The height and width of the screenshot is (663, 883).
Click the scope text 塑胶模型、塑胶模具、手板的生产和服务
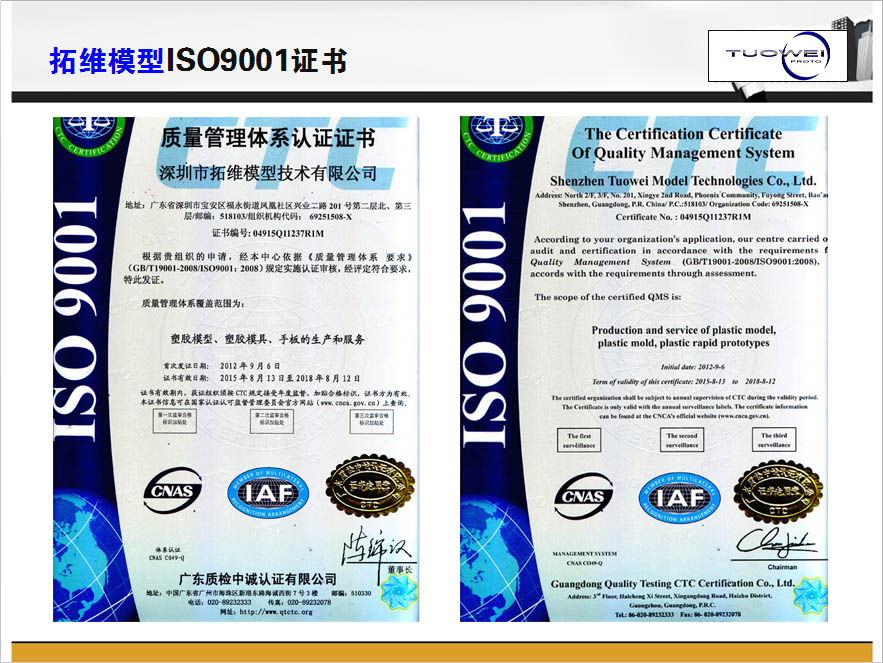tap(268, 339)
